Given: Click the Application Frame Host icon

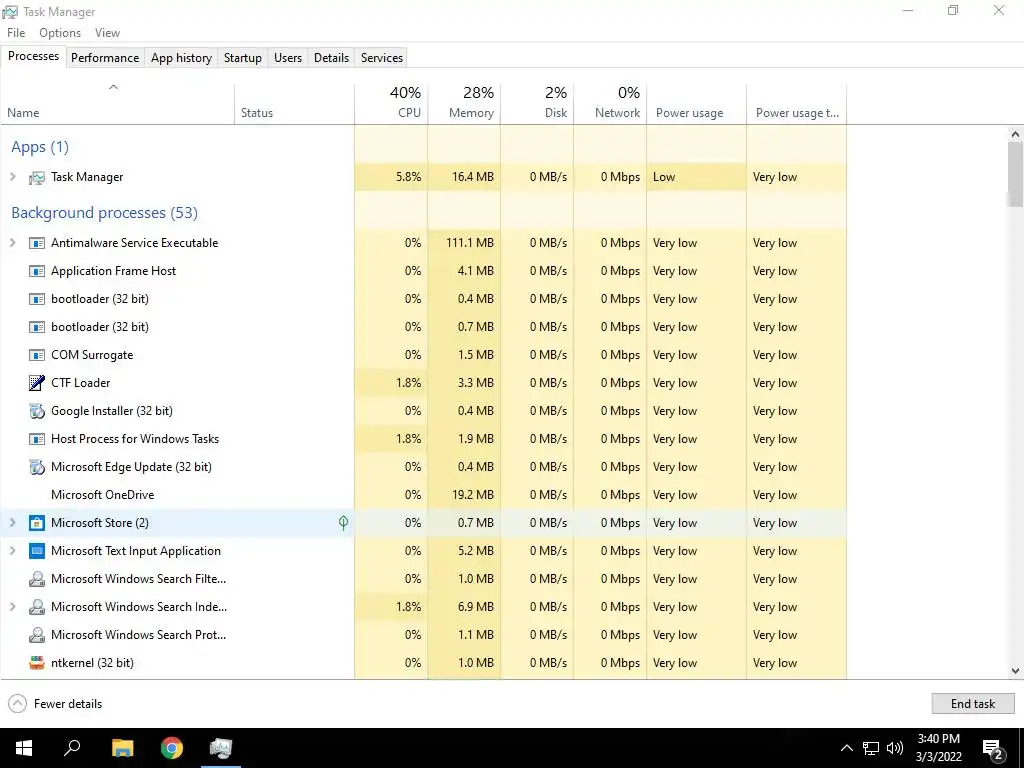Looking at the screenshot, I should pyautogui.click(x=37, y=271).
